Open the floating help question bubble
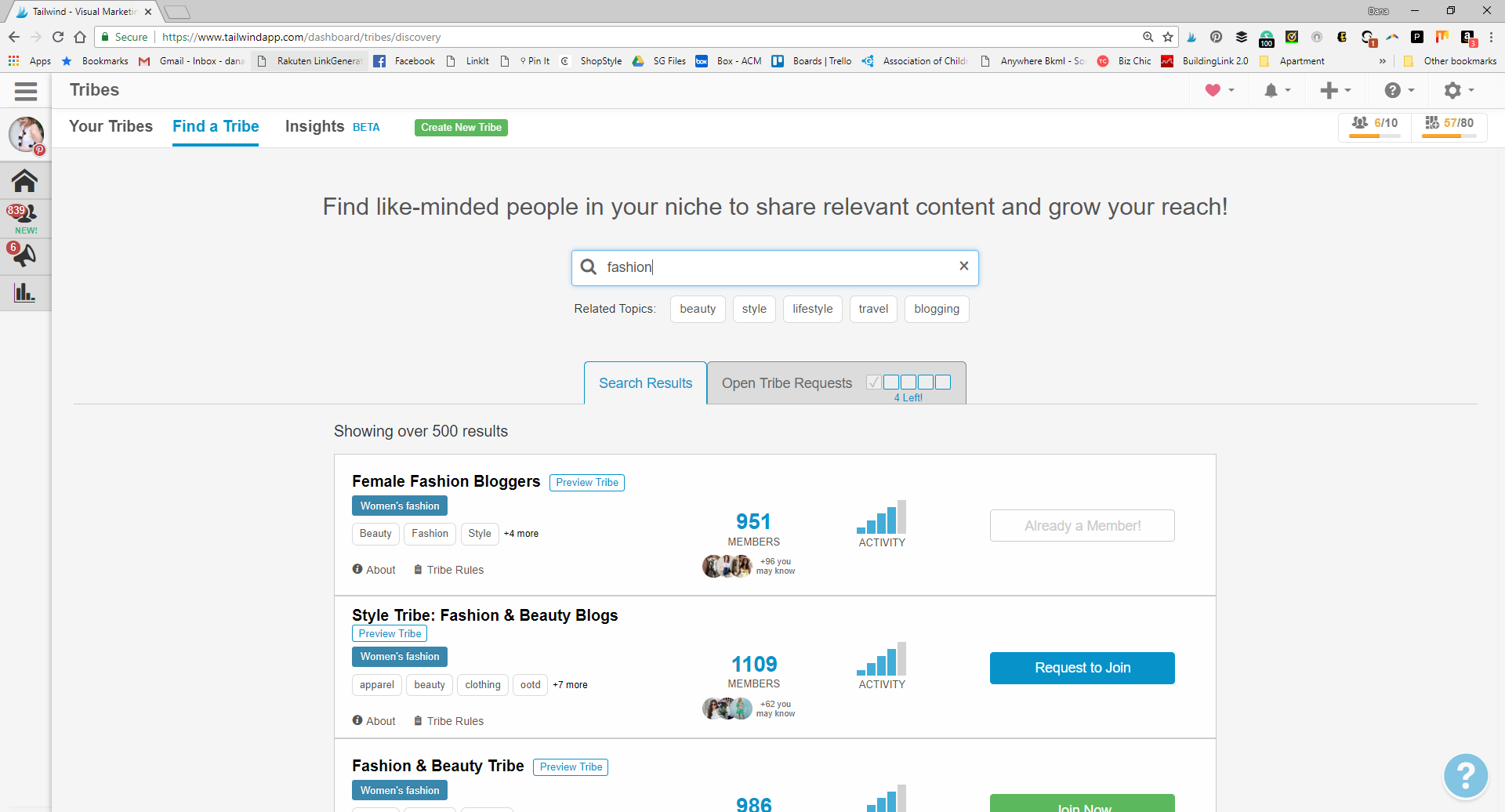Viewport: 1505px width, 812px height. click(x=1465, y=776)
